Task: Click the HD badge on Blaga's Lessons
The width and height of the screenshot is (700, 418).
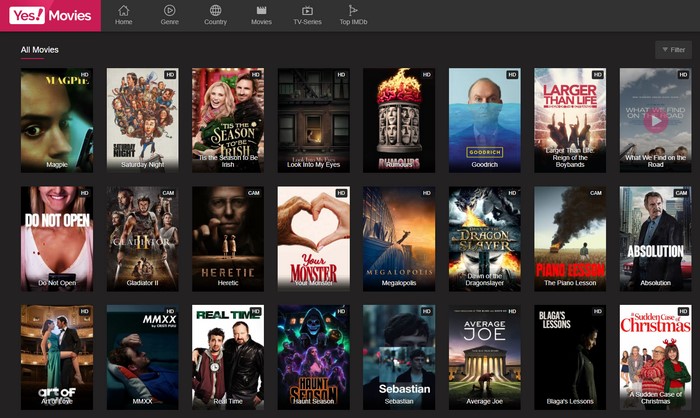Action: point(598,311)
